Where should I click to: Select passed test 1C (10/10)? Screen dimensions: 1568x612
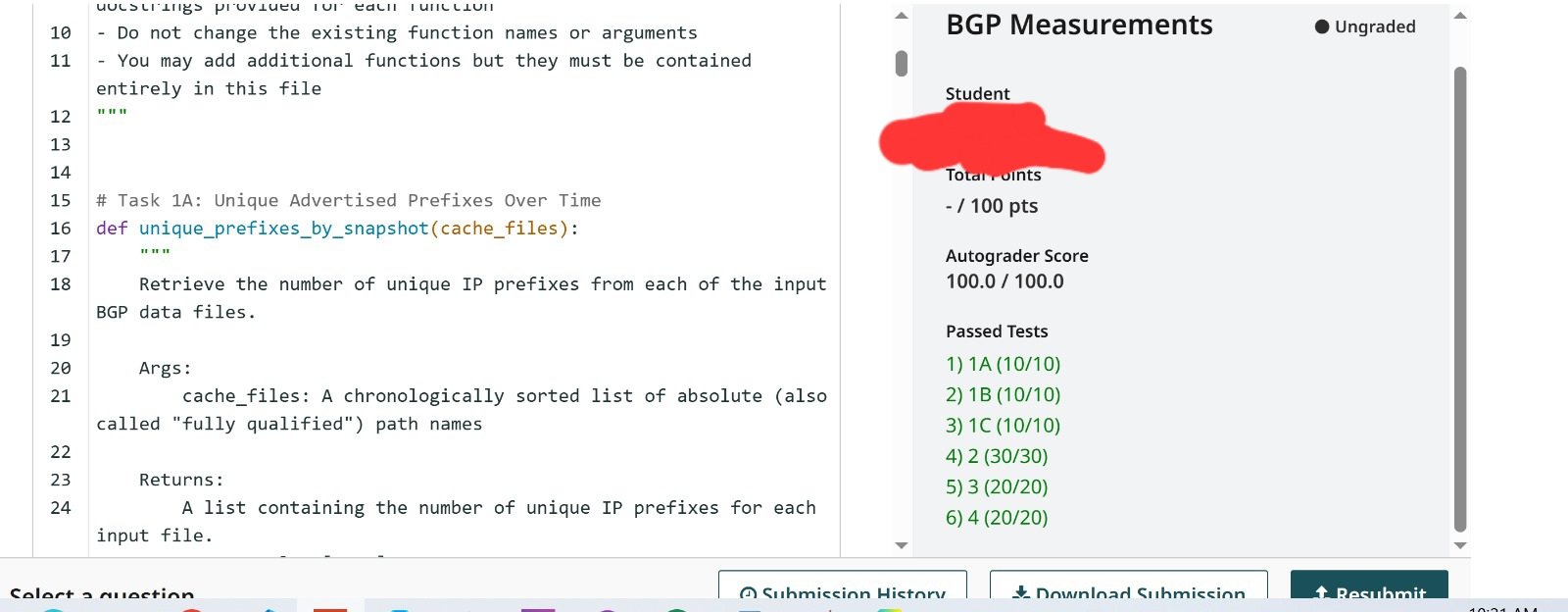[x=1003, y=426]
